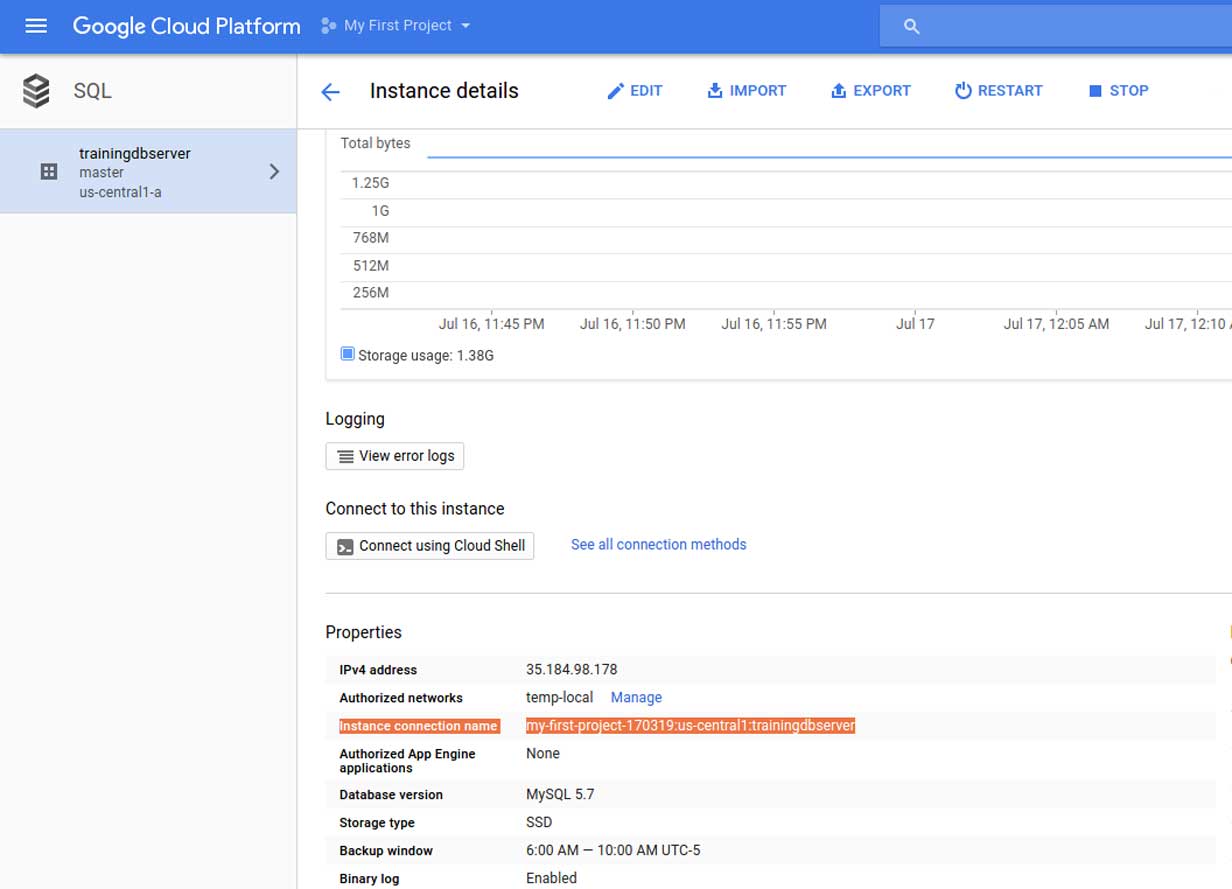Click the highlighted instance connection name value
Viewport: 1232px width, 889px height.
click(691, 726)
